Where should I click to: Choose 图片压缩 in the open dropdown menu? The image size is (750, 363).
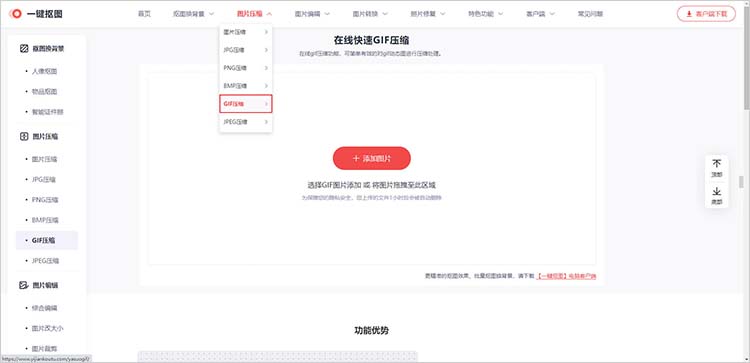[x=246, y=32]
